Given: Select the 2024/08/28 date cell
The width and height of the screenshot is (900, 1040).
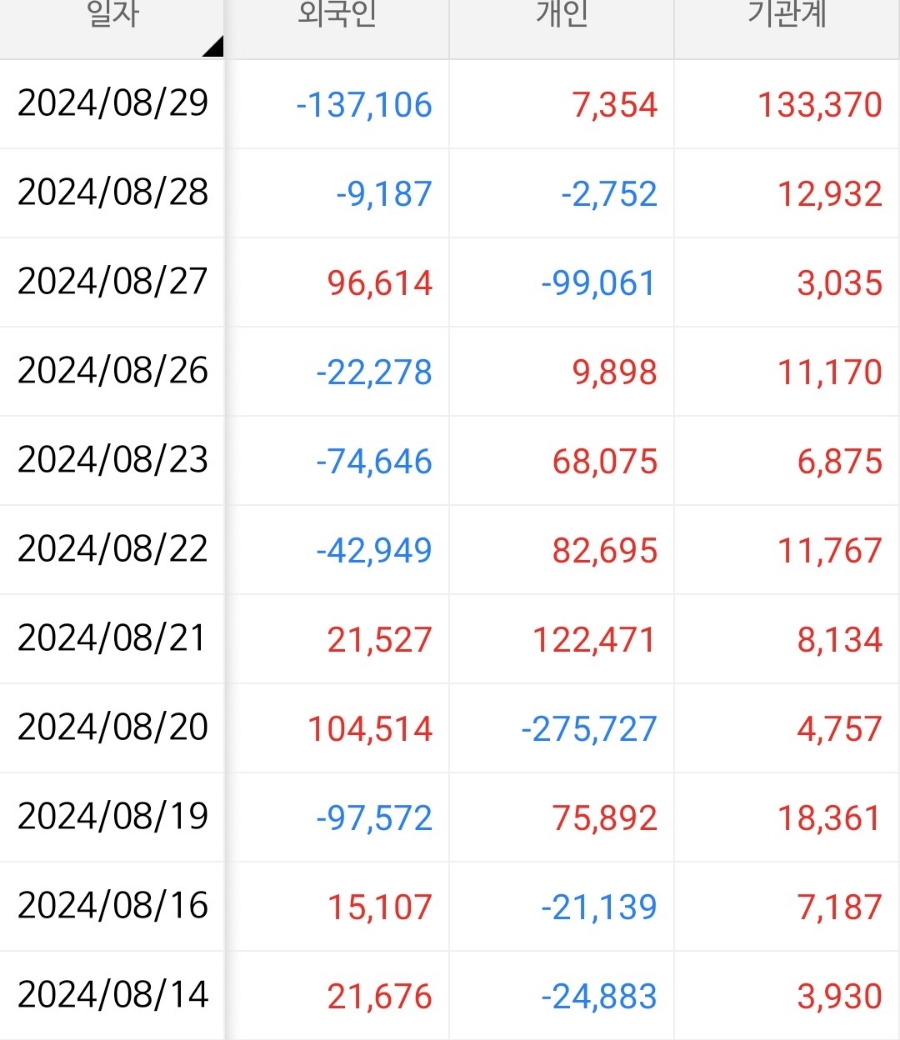Looking at the screenshot, I should [x=113, y=192].
